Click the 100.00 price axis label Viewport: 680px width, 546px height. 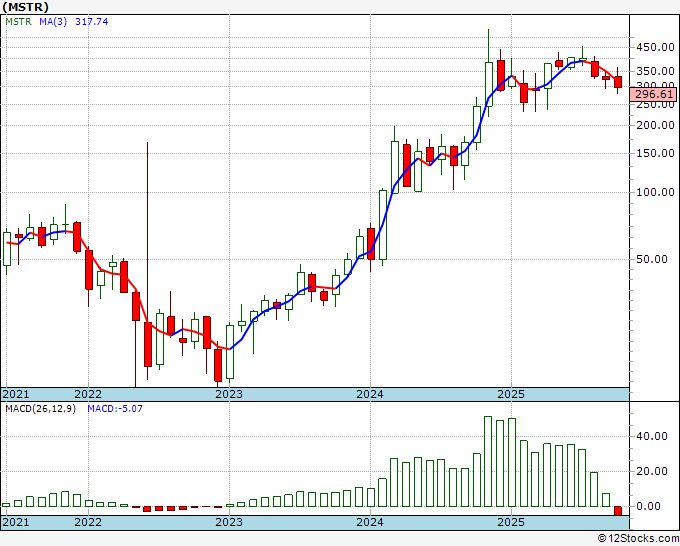654,192
